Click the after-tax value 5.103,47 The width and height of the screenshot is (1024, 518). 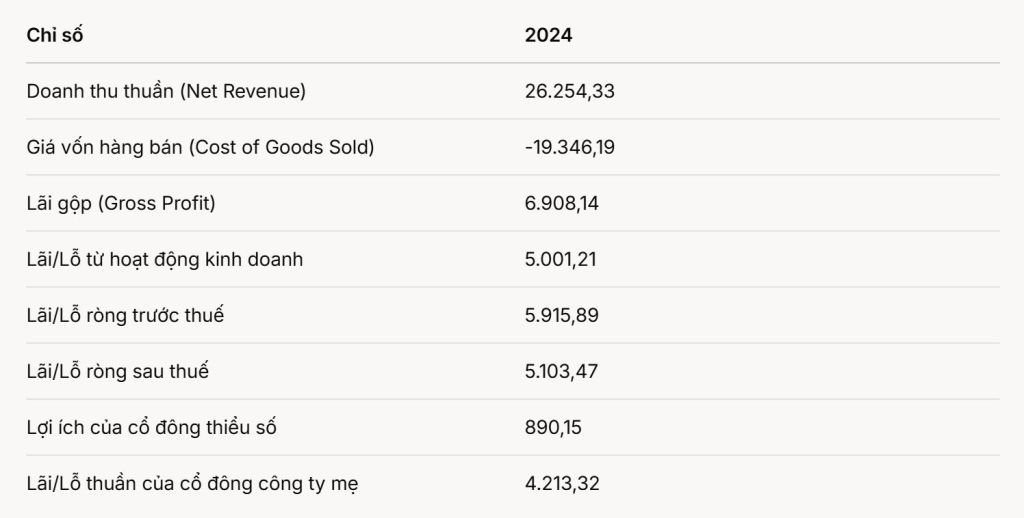pyautogui.click(x=562, y=372)
